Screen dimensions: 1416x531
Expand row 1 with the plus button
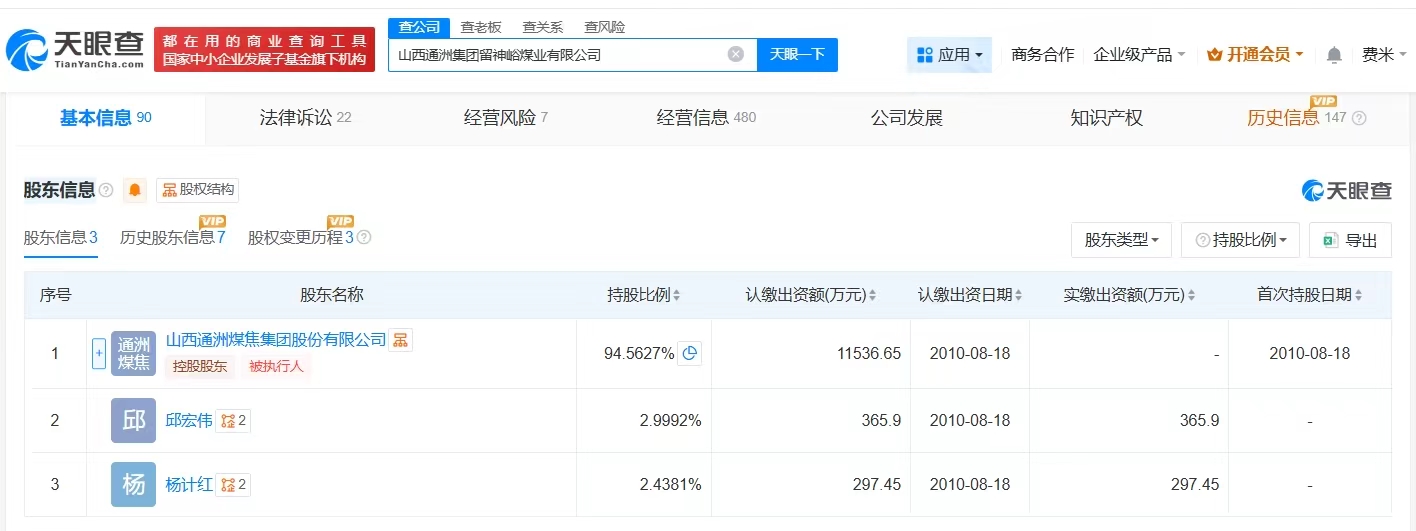(x=98, y=353)
